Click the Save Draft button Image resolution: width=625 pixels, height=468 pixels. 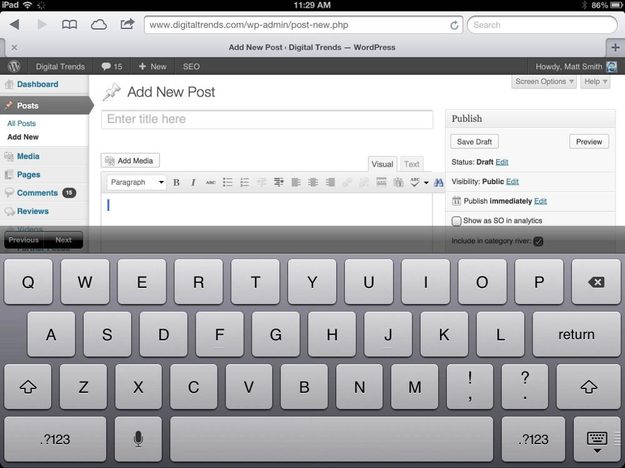pyautogui.click(x=474, y=142)
